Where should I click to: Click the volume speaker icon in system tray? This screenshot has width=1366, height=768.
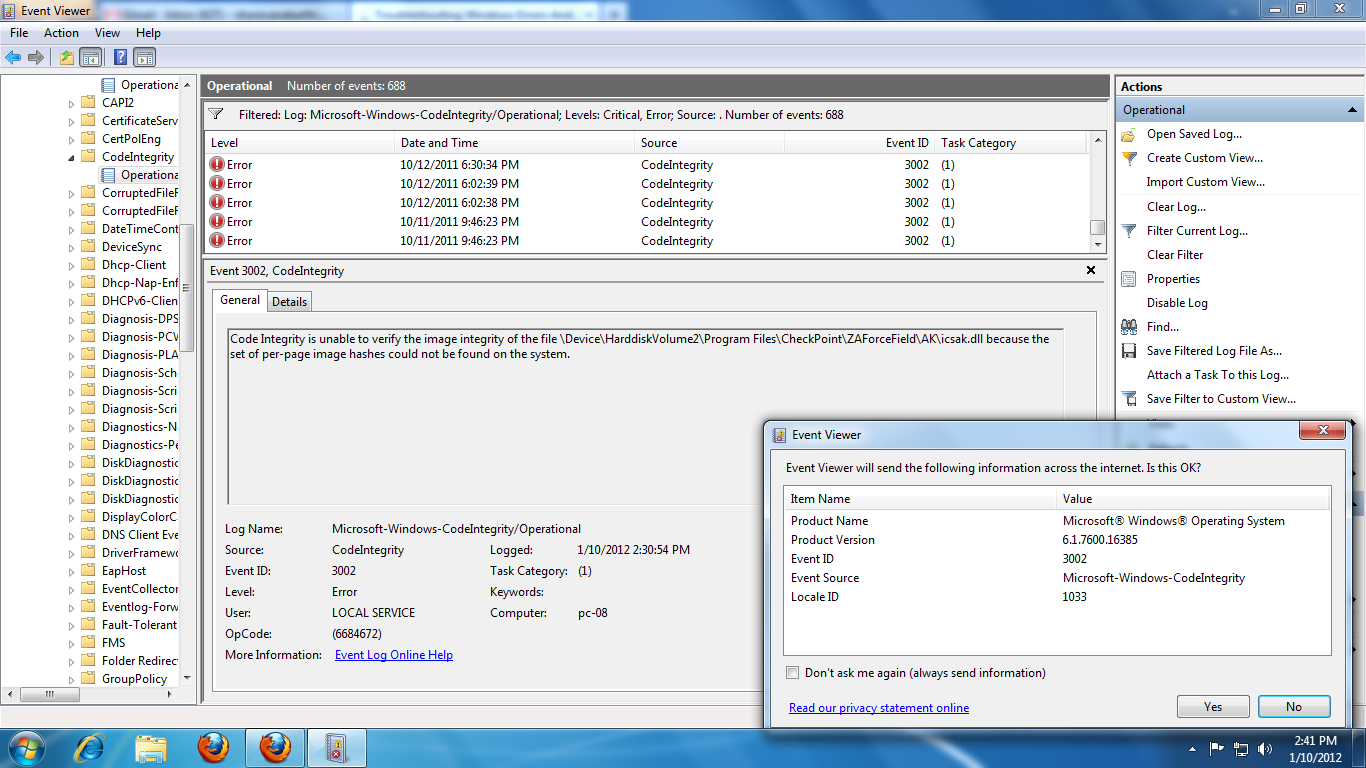1265,748
